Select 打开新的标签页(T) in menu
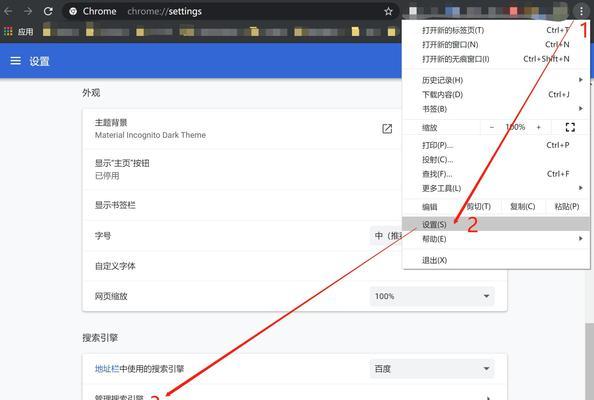 point(496,30)
